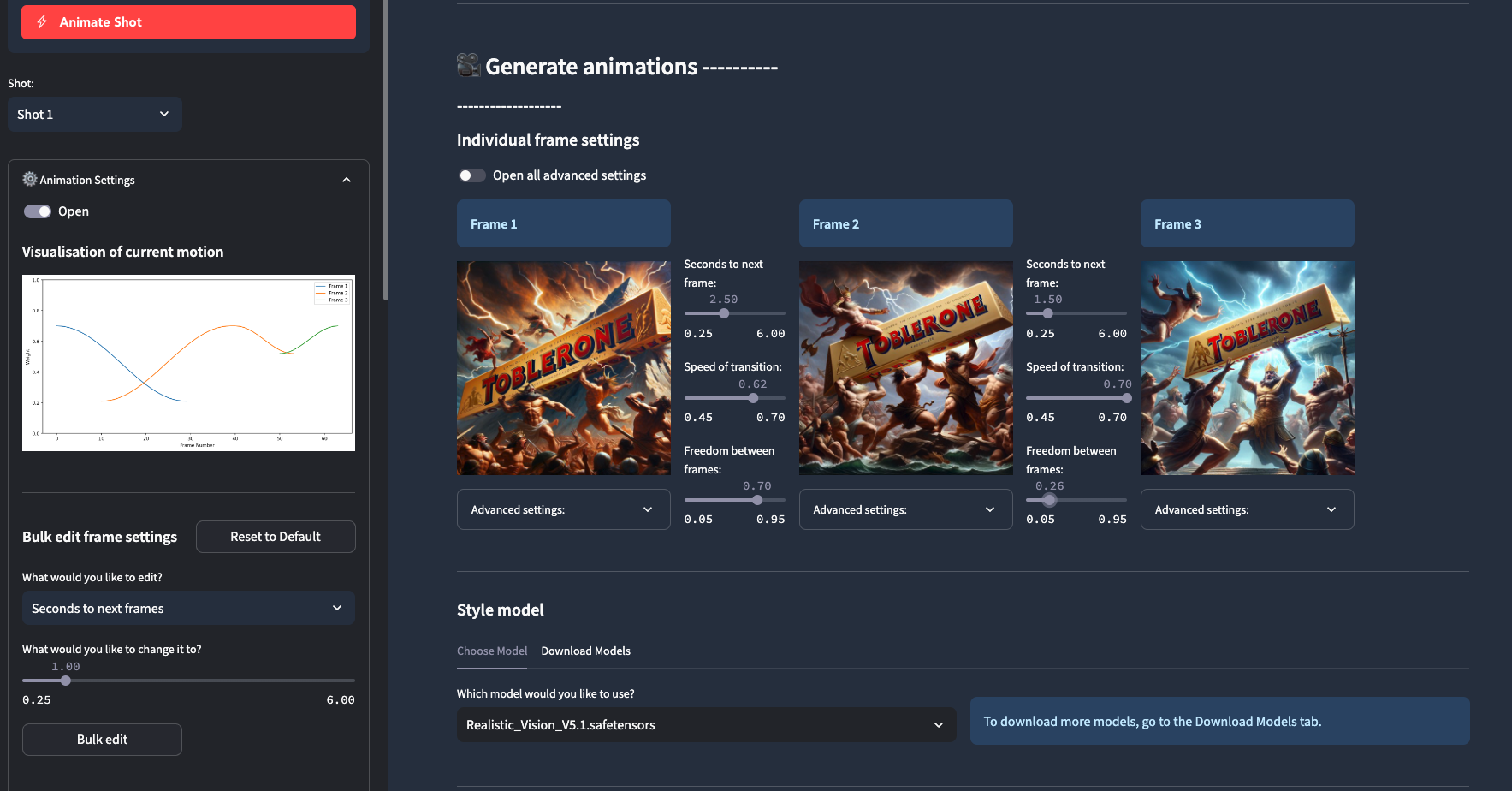Screen dimensions: 1512x791
Task: Enable Open all advanced settings toggle
Action: 471,175
